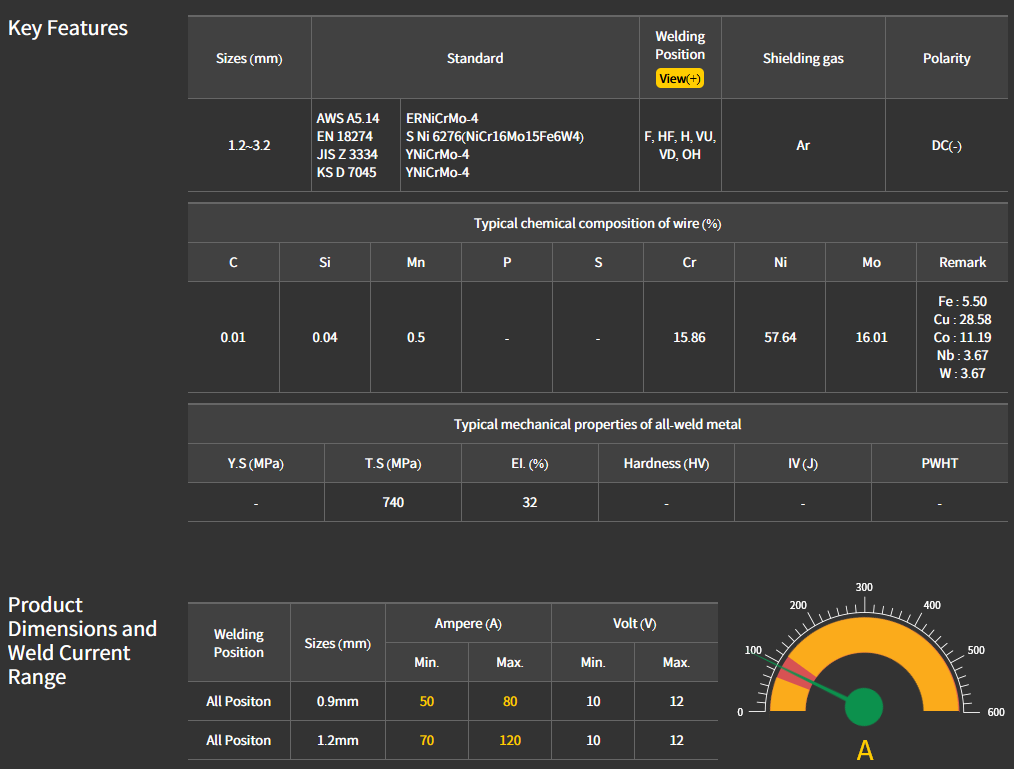Click the yellow 'A' label below the gauge

865,750
